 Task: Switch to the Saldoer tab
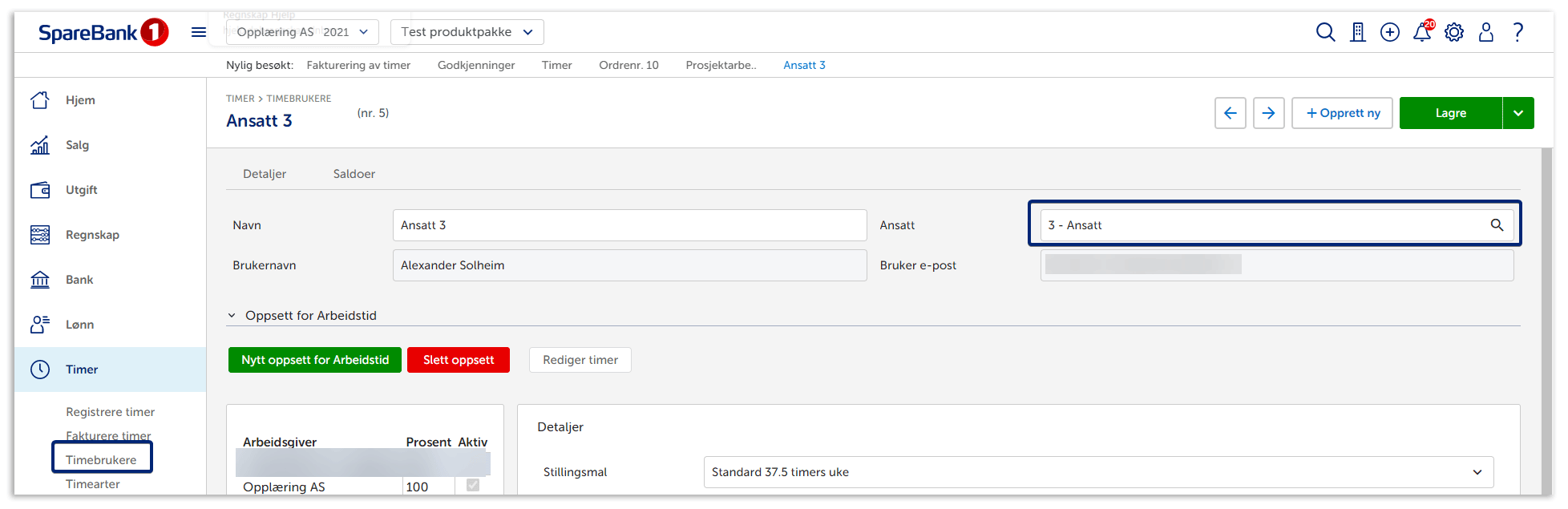coord(354,174)
